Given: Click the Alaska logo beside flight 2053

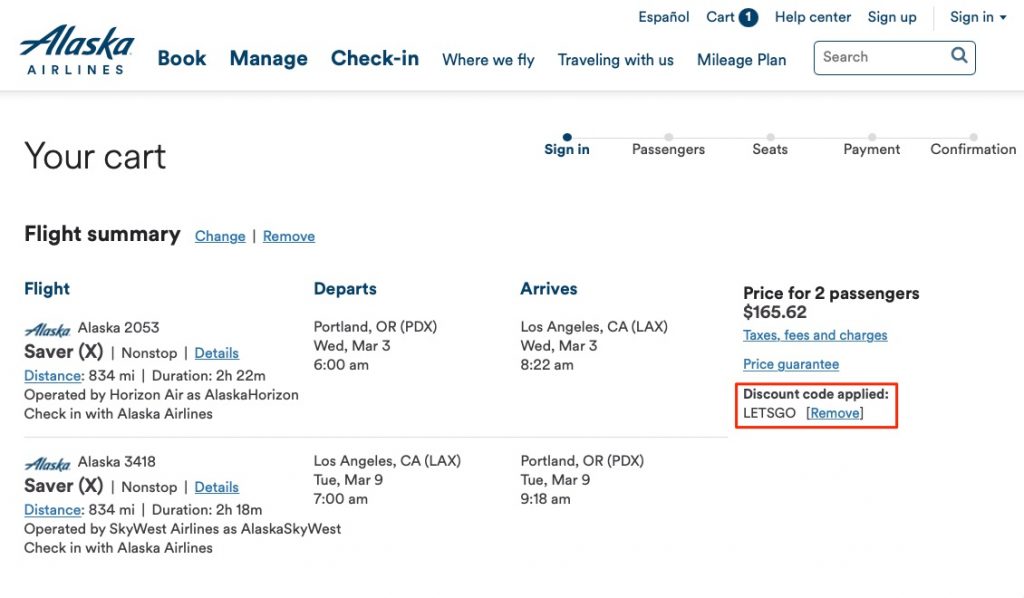Looking at the screenshot, I should [47, 329].
